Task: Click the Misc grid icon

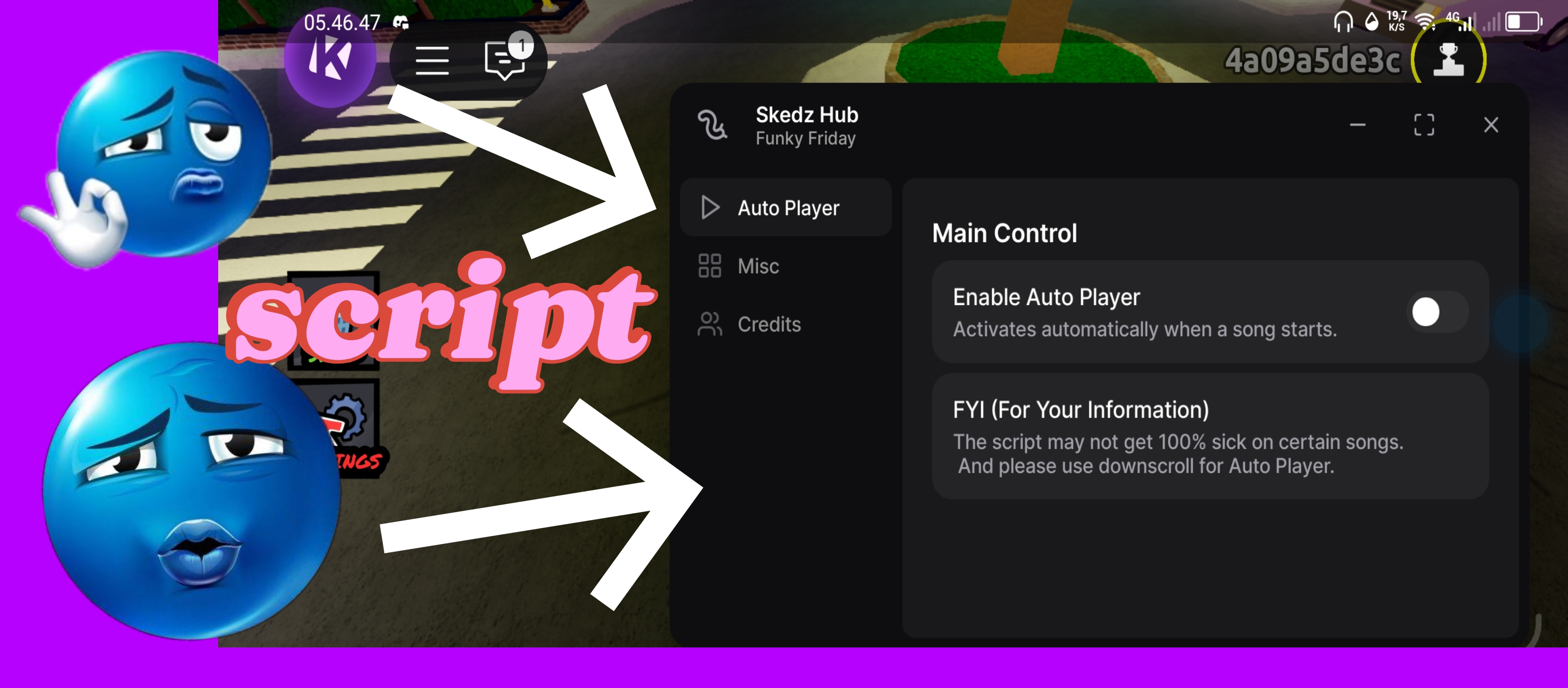Action: coord(709,266)
